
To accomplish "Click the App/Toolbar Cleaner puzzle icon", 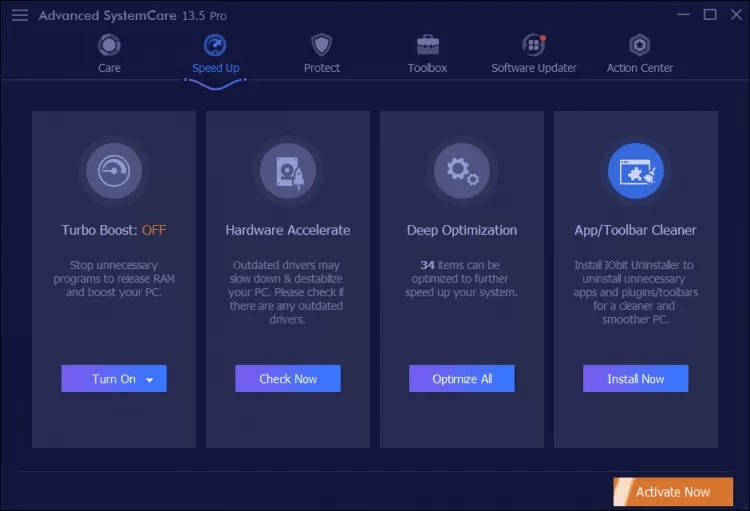I will [636, 171].
